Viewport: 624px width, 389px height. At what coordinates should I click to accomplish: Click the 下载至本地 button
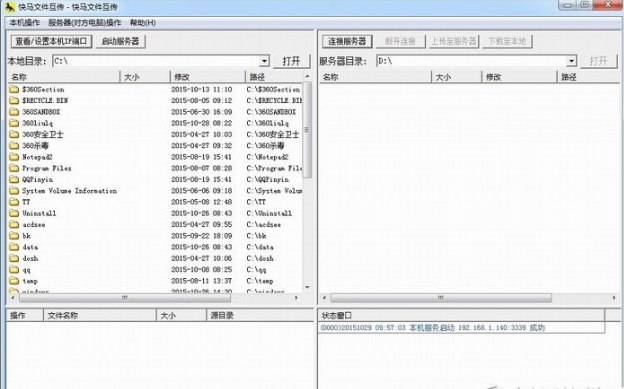[507, 41]
